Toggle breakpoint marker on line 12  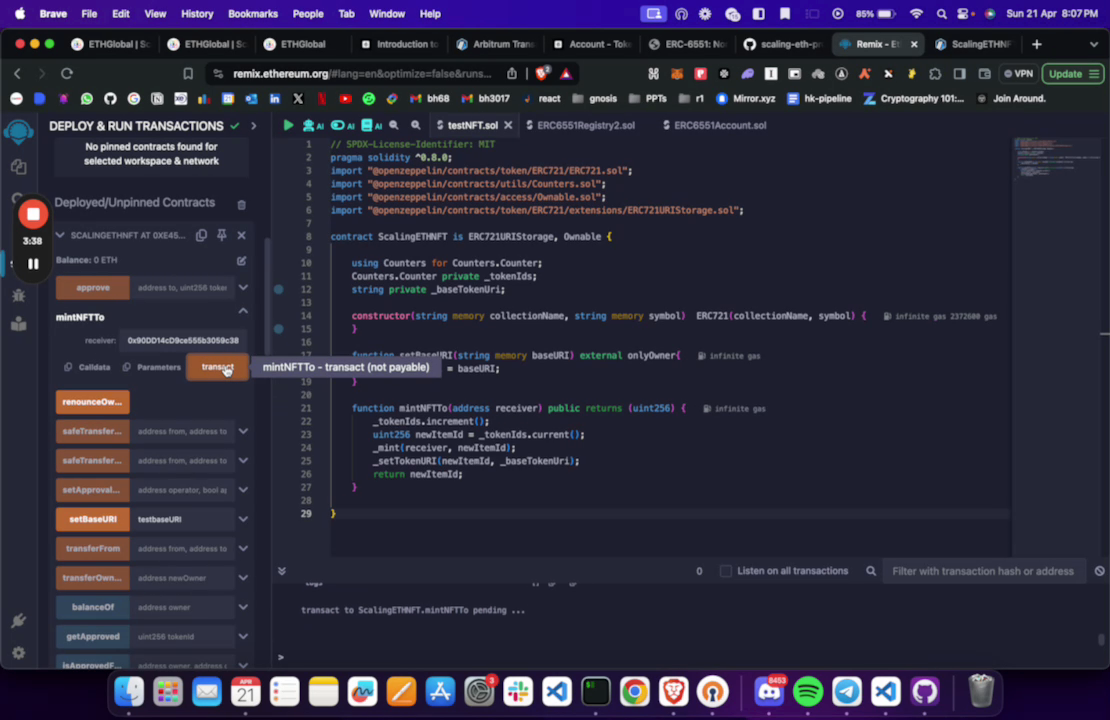(279, 290)
